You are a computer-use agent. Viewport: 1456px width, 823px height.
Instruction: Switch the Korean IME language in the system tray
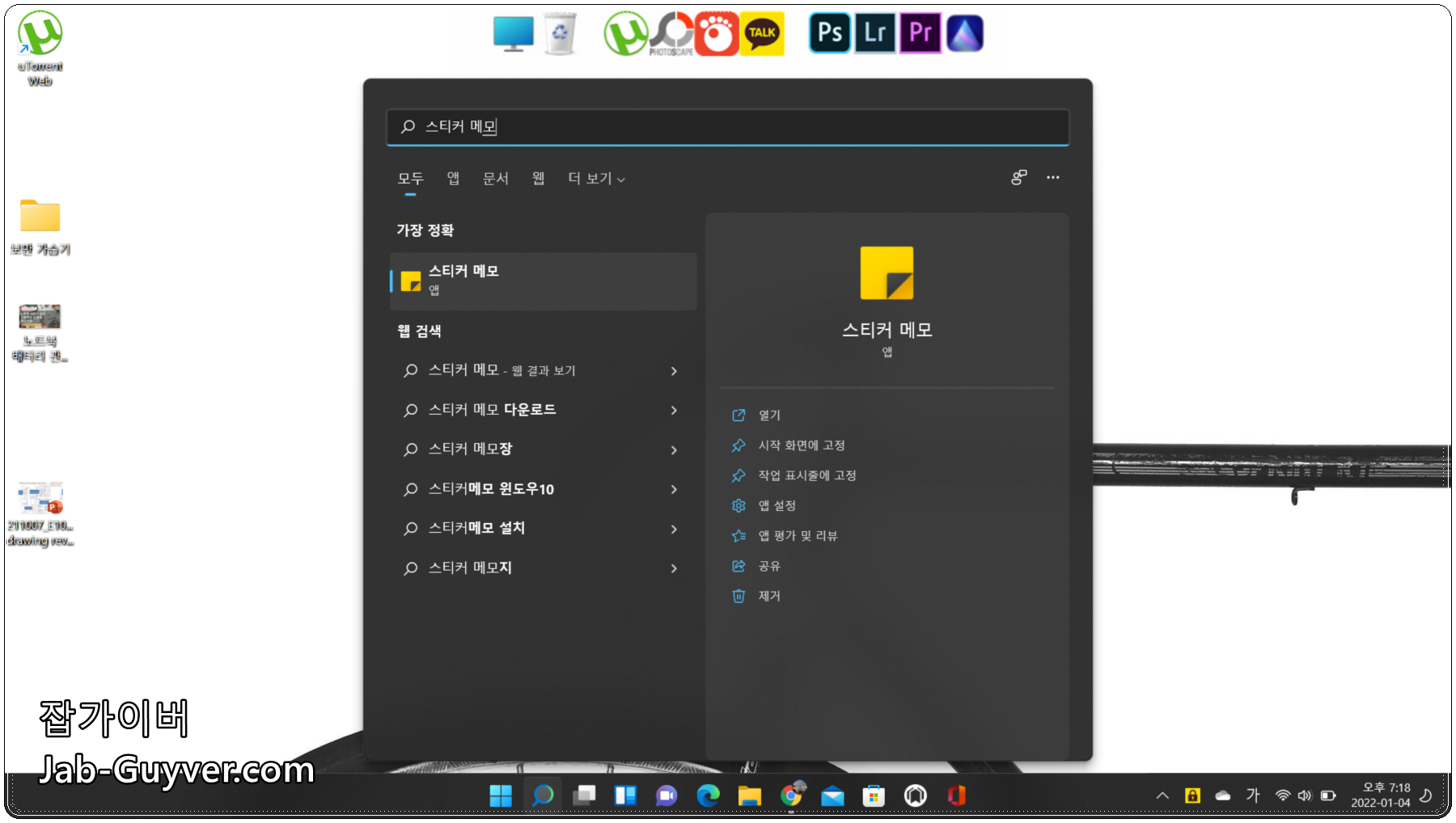[1253, 795]
